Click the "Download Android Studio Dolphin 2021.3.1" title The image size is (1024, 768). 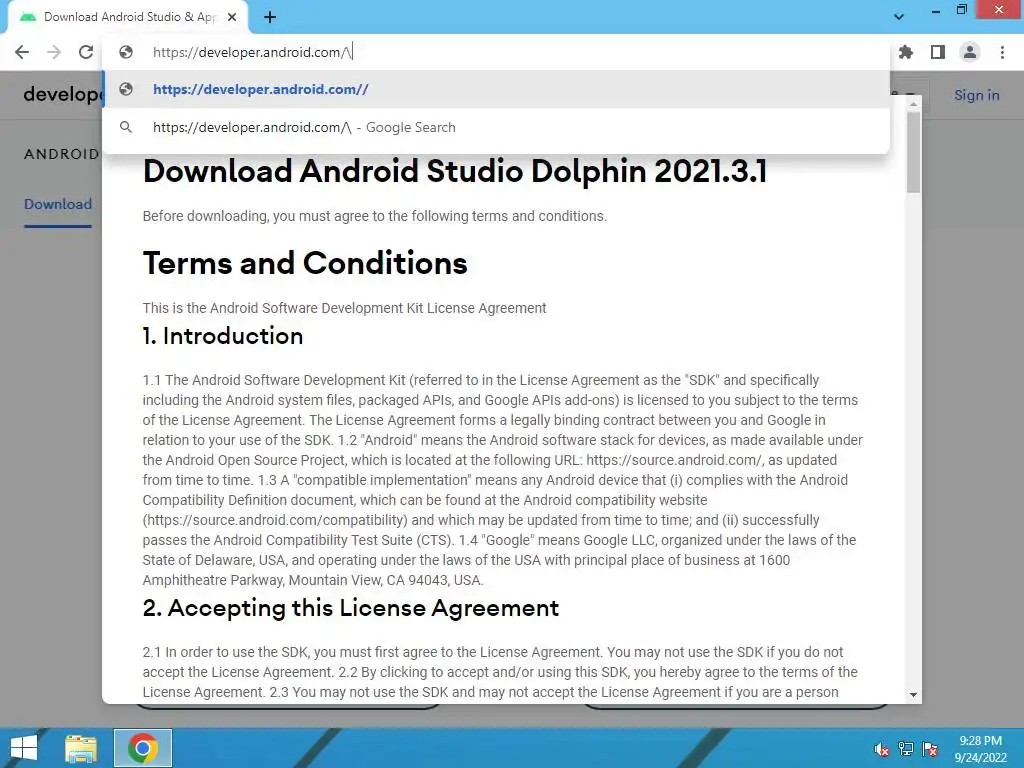click(455, 172)
